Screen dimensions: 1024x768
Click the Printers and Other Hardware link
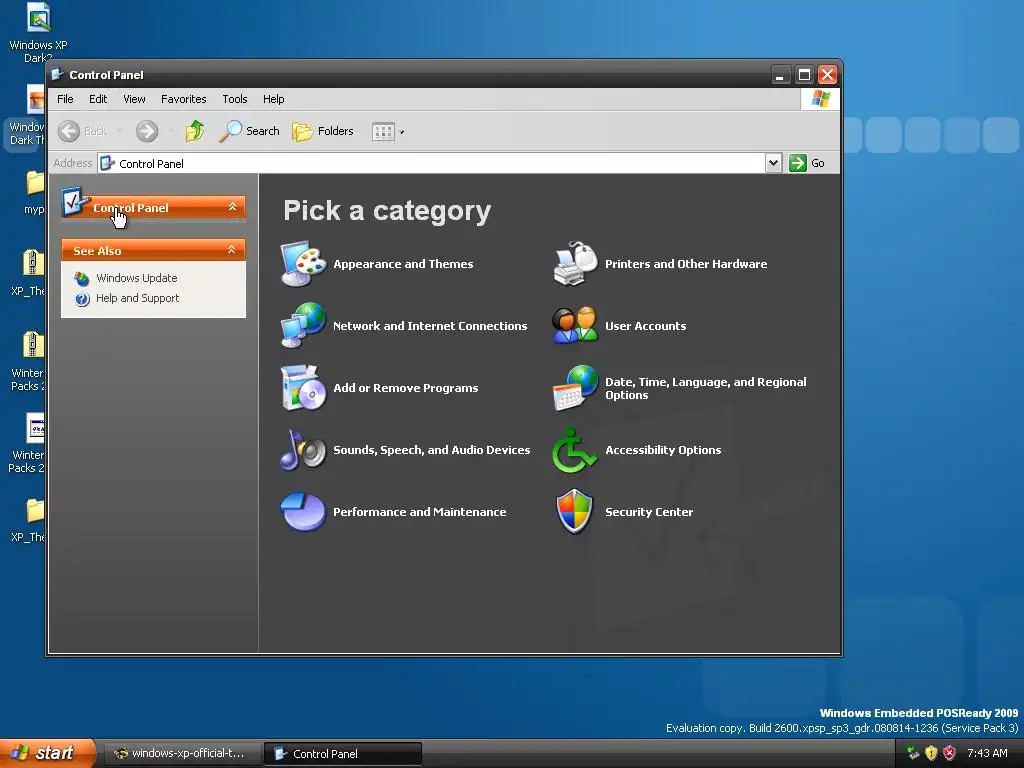pyautogui.click(x=686, y=264)
